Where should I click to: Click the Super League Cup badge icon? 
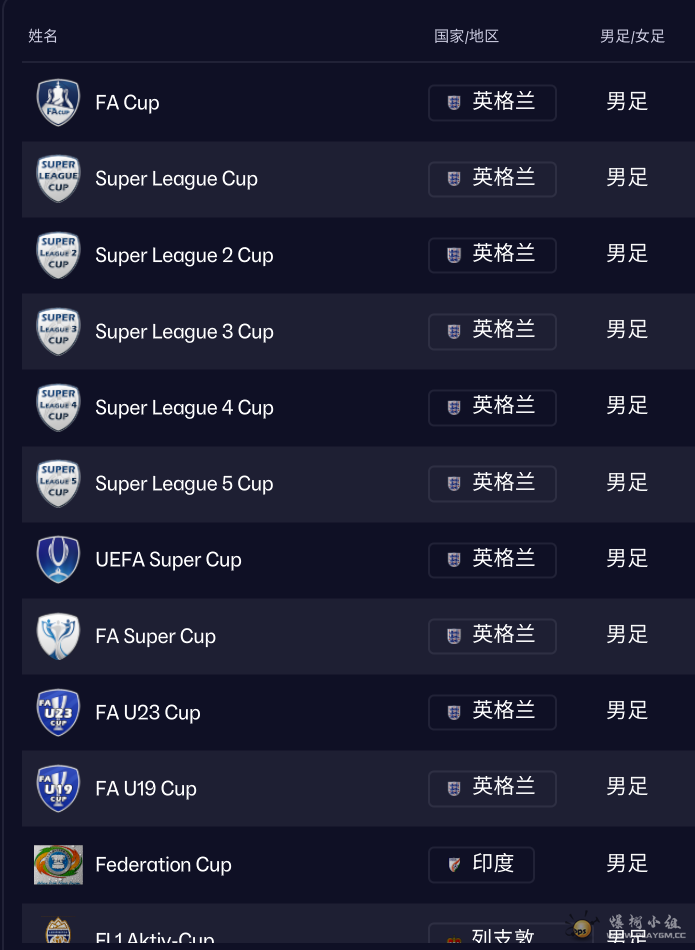click(x=58, y=179)
